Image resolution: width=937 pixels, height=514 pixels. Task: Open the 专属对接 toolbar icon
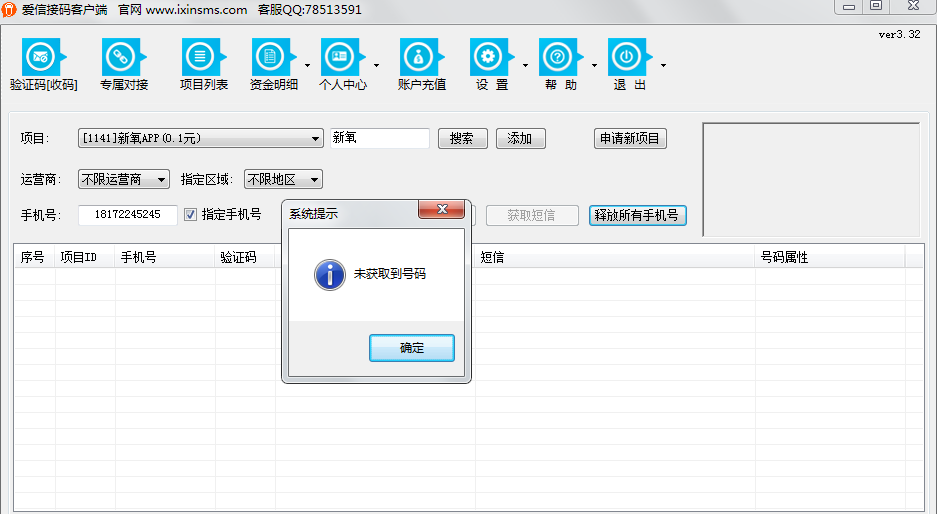click(124, 57)
